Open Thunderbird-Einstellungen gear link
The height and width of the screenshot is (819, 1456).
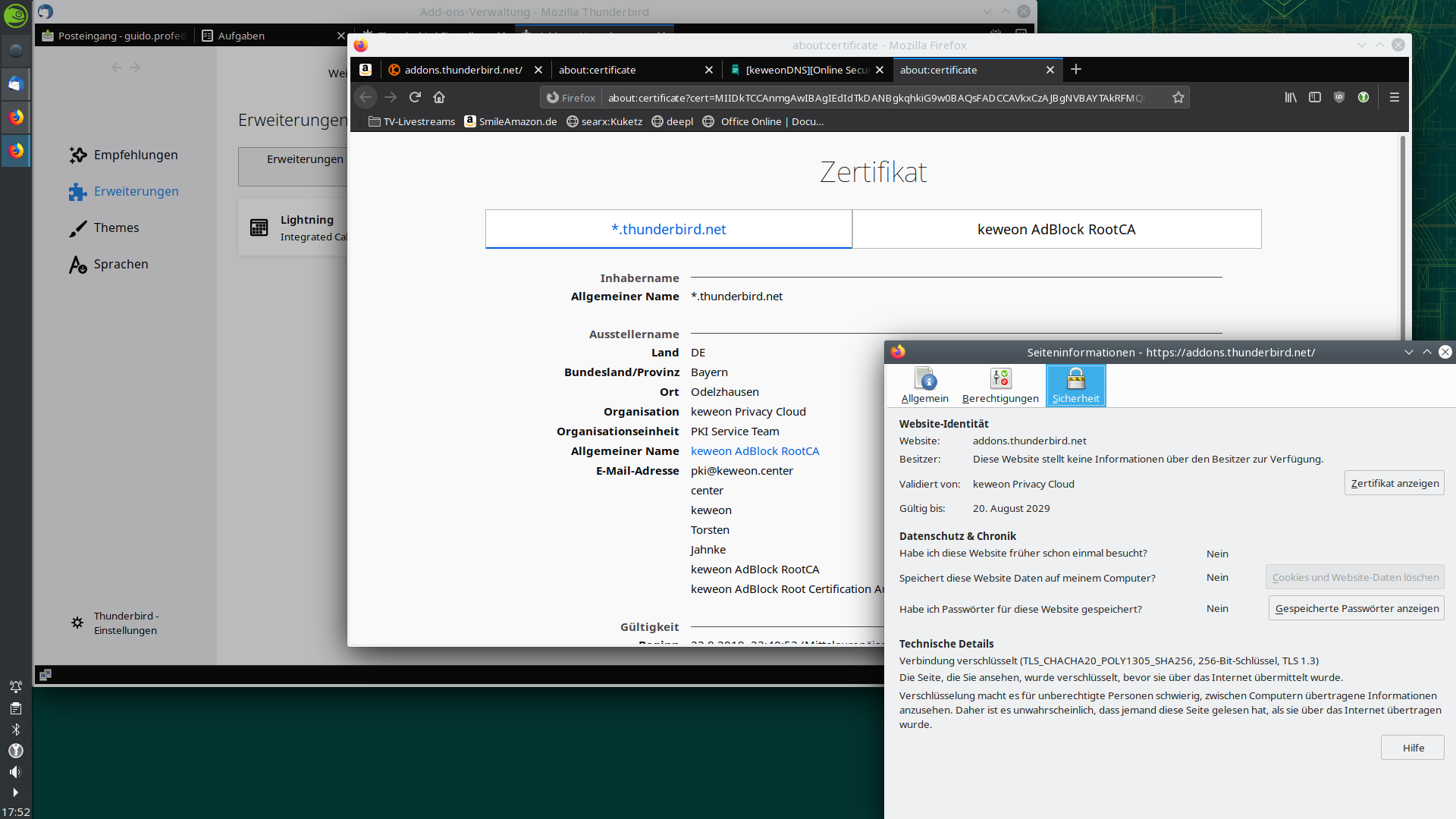tap(115, 623)
